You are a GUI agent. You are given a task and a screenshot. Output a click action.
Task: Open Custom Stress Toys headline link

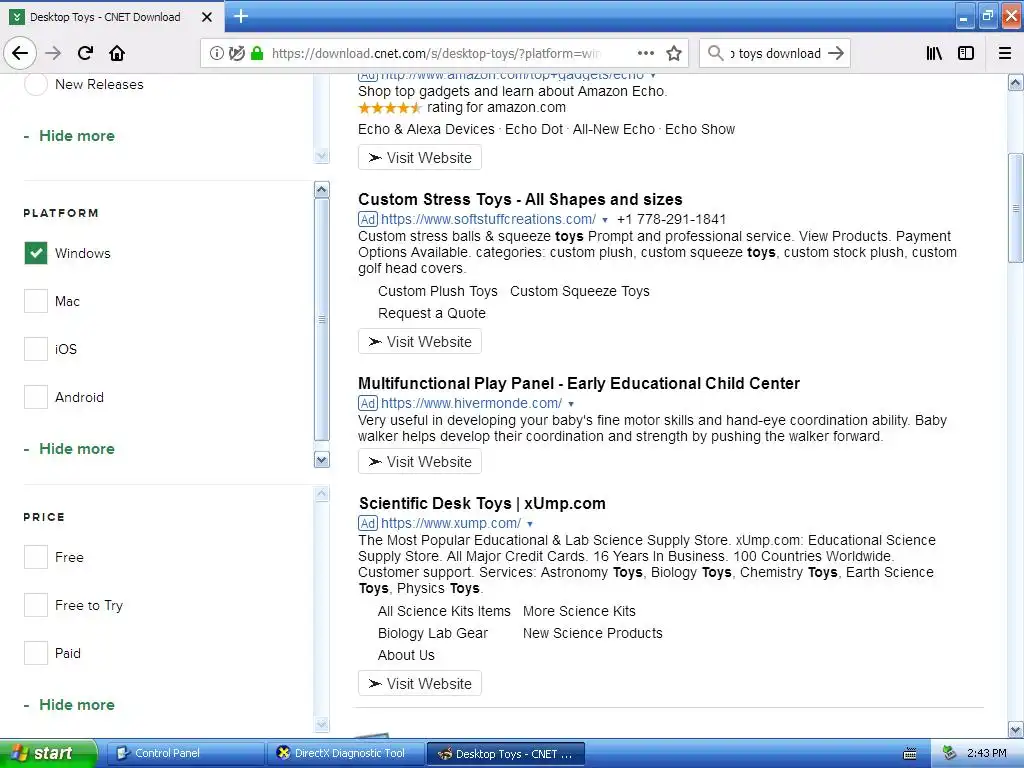point(520,199)
